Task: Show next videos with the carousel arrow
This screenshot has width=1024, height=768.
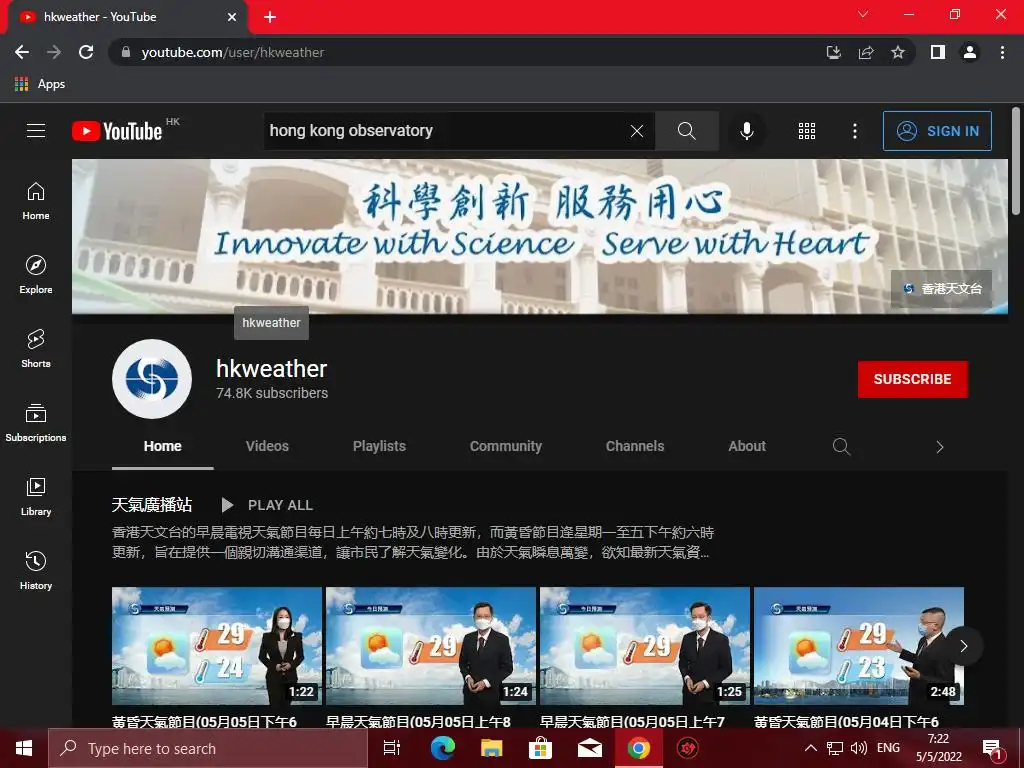Action: click(963, 646)
